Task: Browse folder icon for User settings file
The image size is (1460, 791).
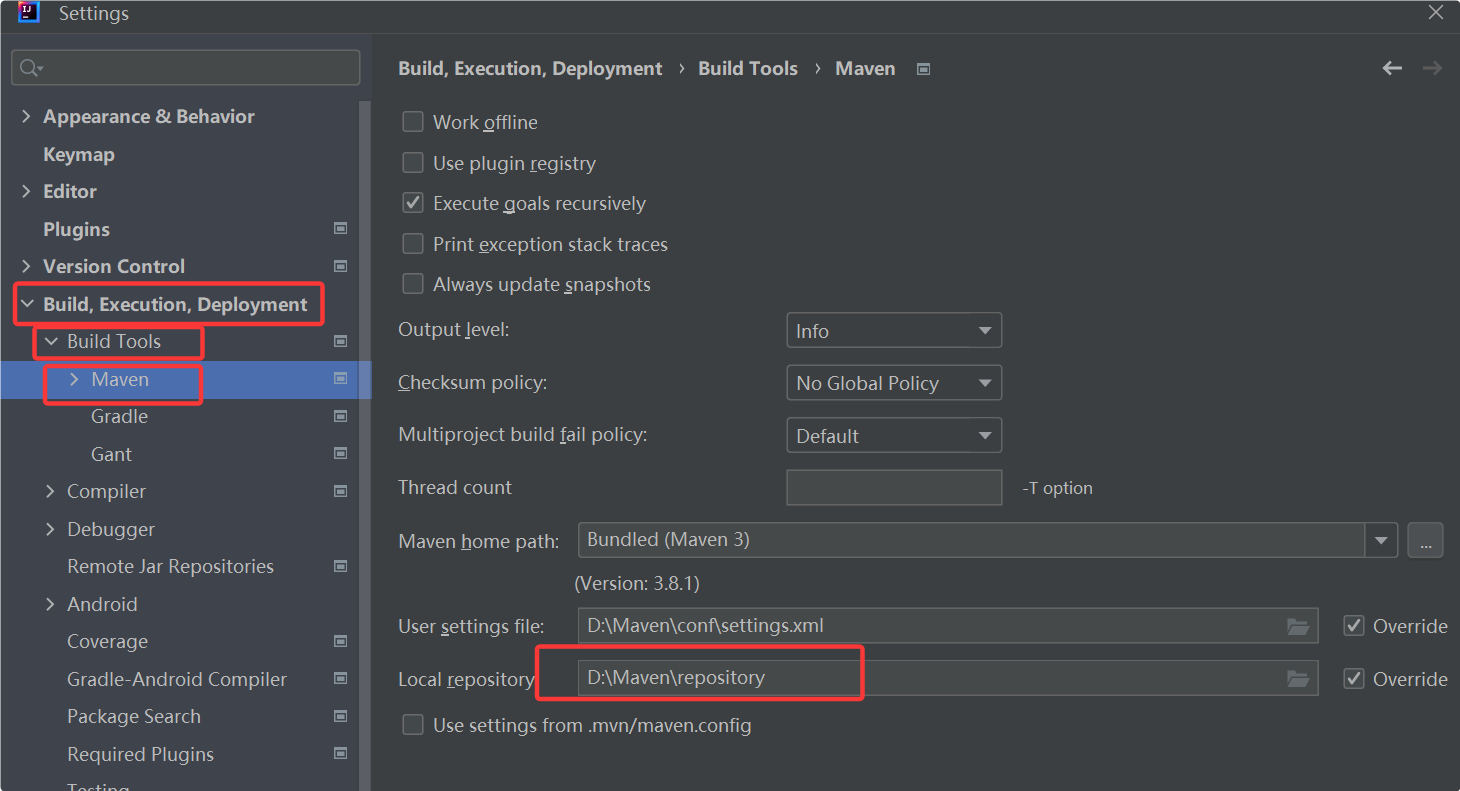Action: point(1298,627)
